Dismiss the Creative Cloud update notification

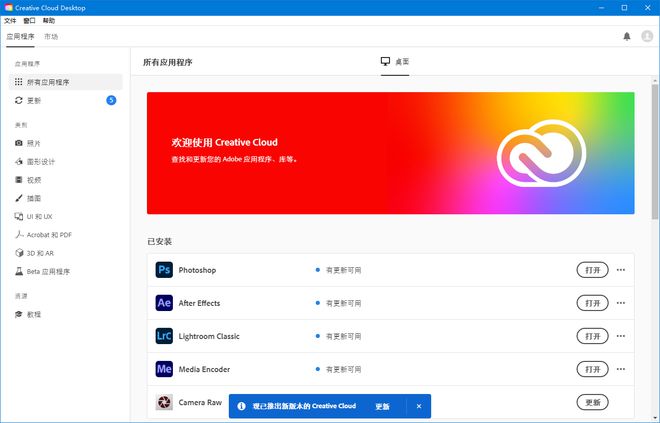pos(419,406)
